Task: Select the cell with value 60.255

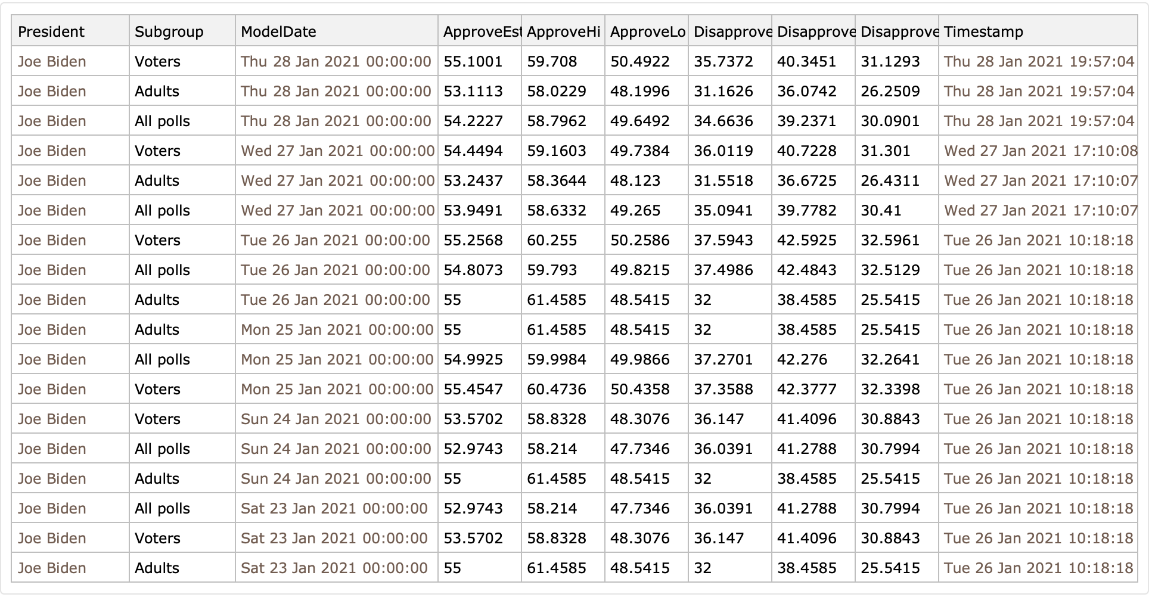Action: point(552,240)
